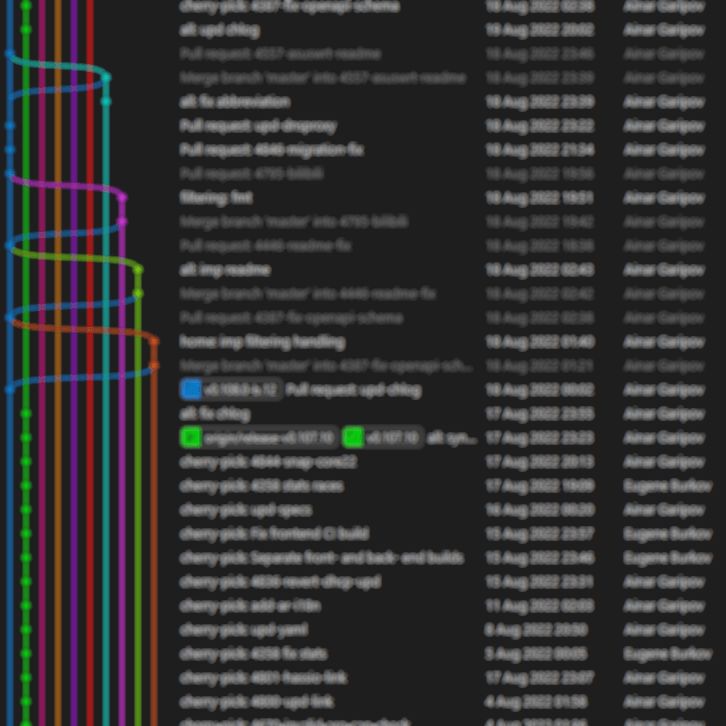
Task: Select 'Merge branch master into 4337-asusrt-readme' commit
Action: (x=323, y=78)
